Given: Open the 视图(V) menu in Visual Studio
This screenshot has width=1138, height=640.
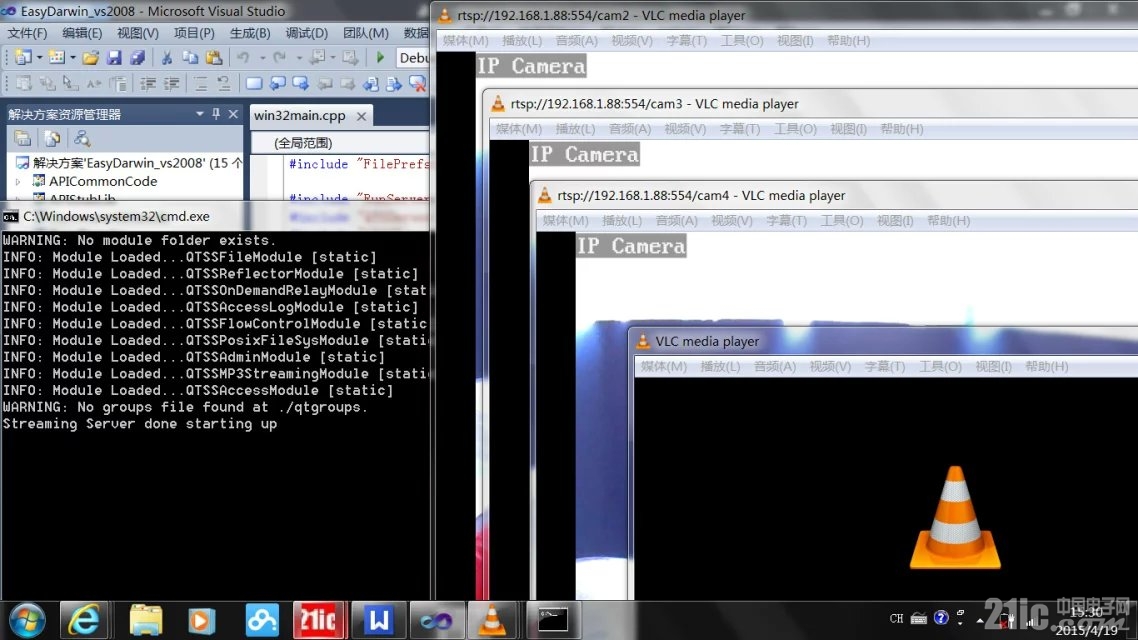Looking at the screenshot, I should [x=138, y=33].
